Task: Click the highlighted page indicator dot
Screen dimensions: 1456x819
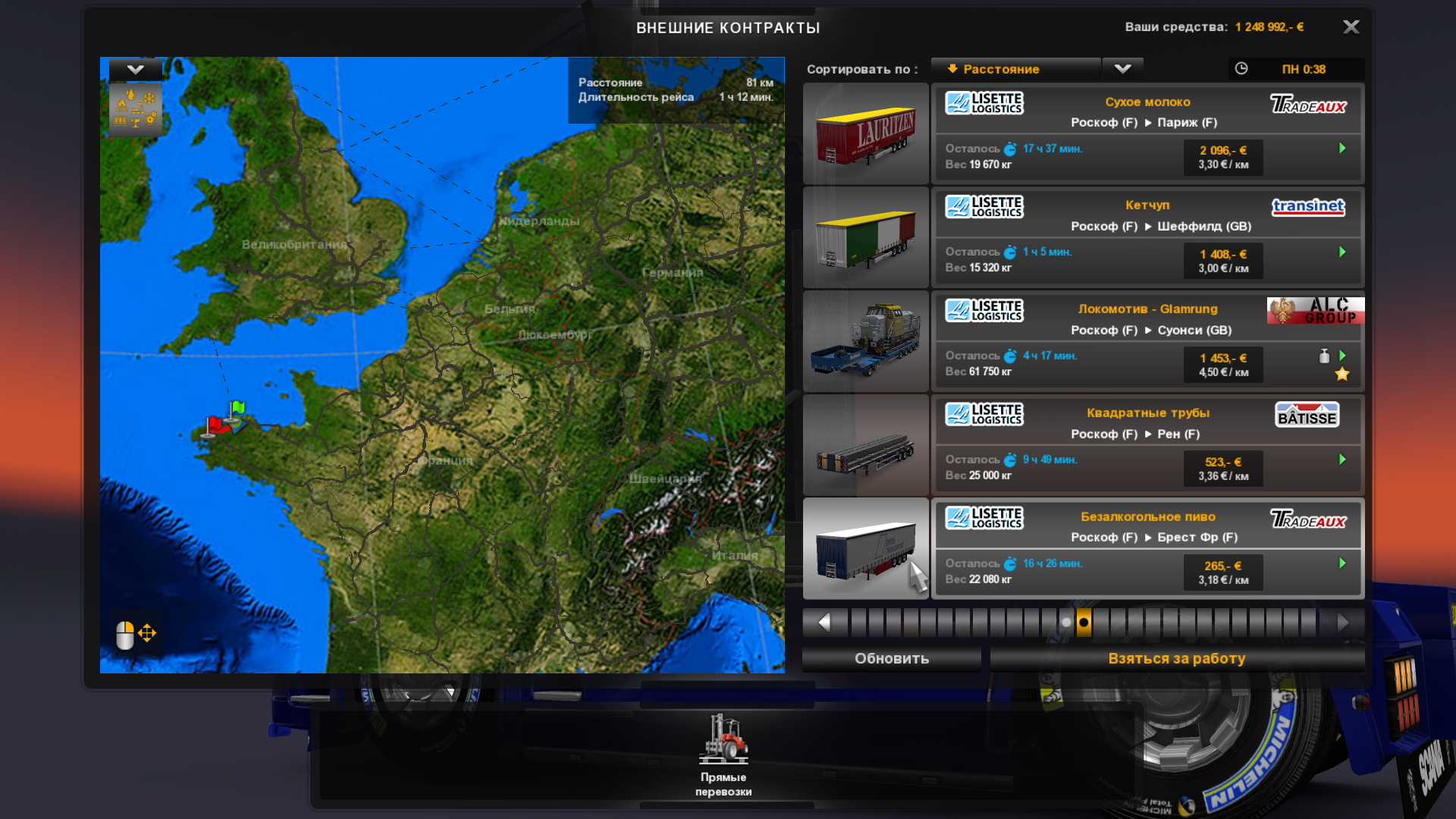Action: pos(1084,623)
